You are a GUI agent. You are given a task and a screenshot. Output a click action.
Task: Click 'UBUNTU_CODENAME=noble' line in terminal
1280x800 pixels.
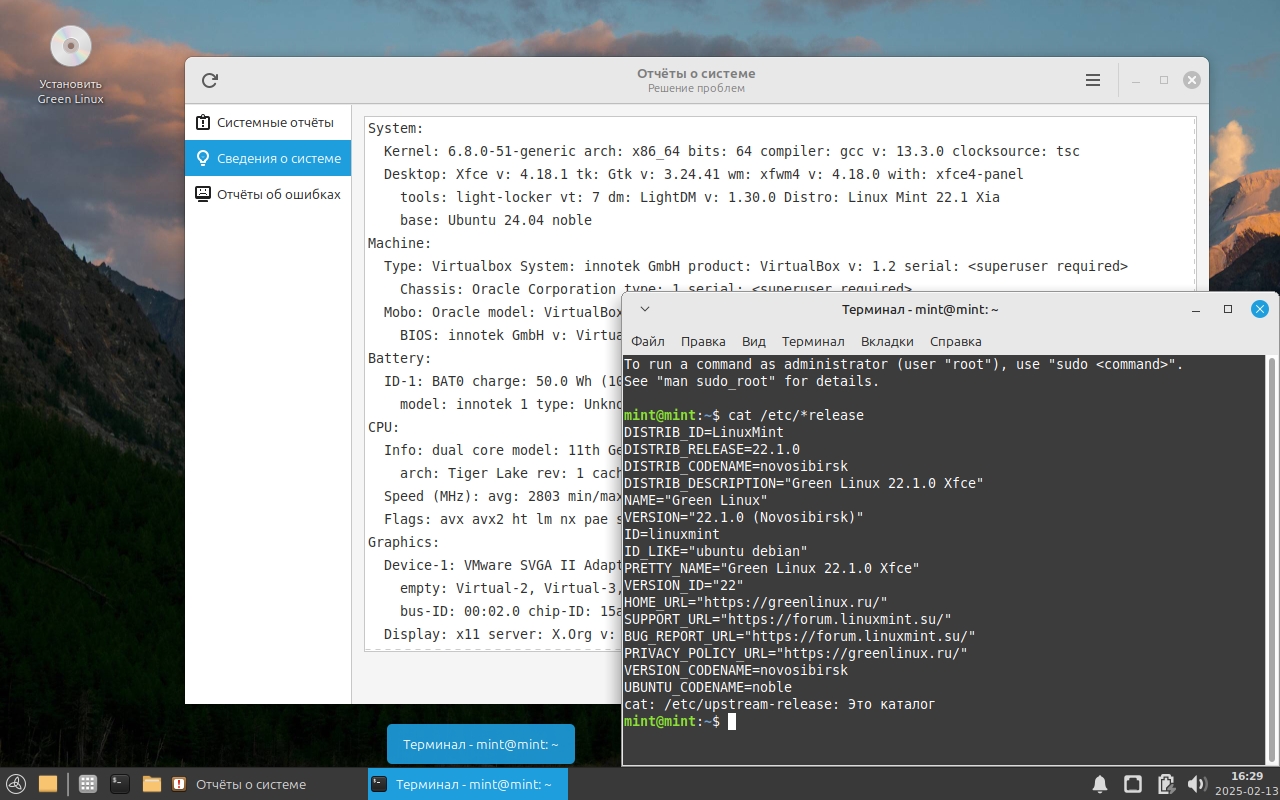pyautogui.click(x=708, y=687)
